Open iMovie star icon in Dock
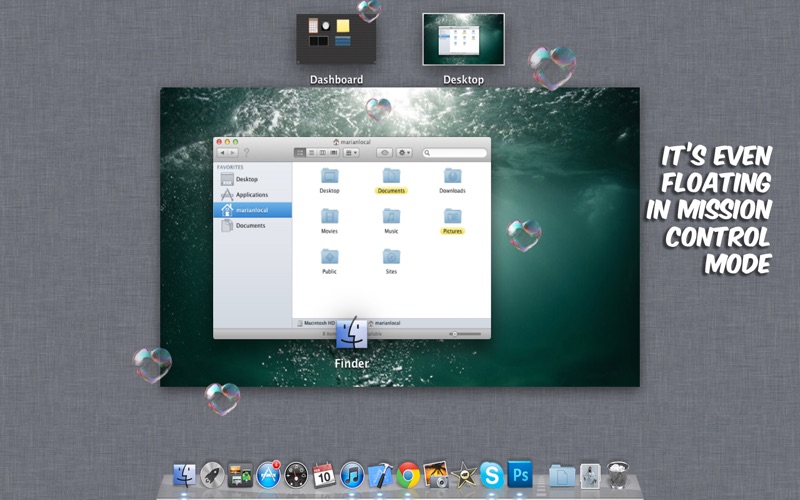This screenshot has width=800, height=500. pos(464,476)
